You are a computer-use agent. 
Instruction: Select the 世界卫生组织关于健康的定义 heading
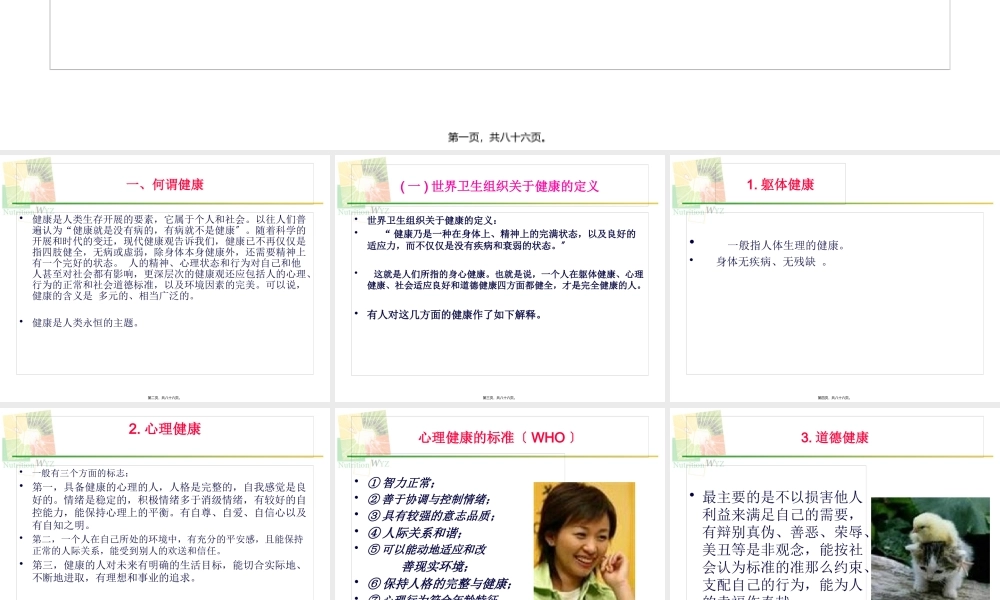pos(500,184)
